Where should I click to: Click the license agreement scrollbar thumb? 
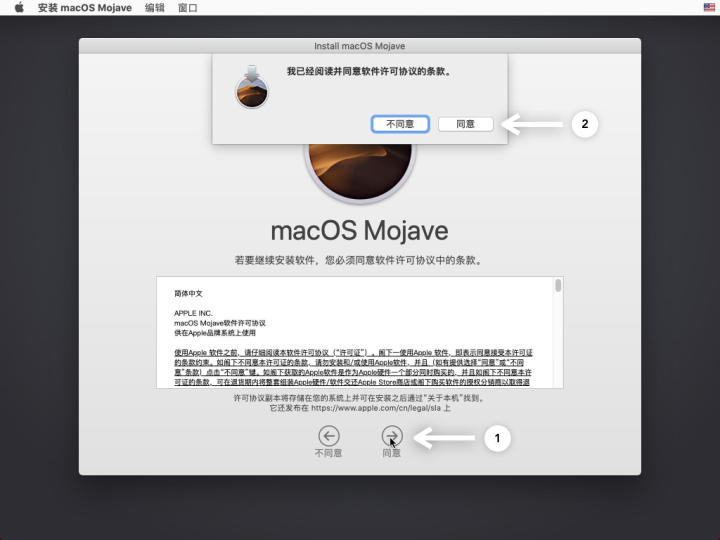[x=558, y=286]
